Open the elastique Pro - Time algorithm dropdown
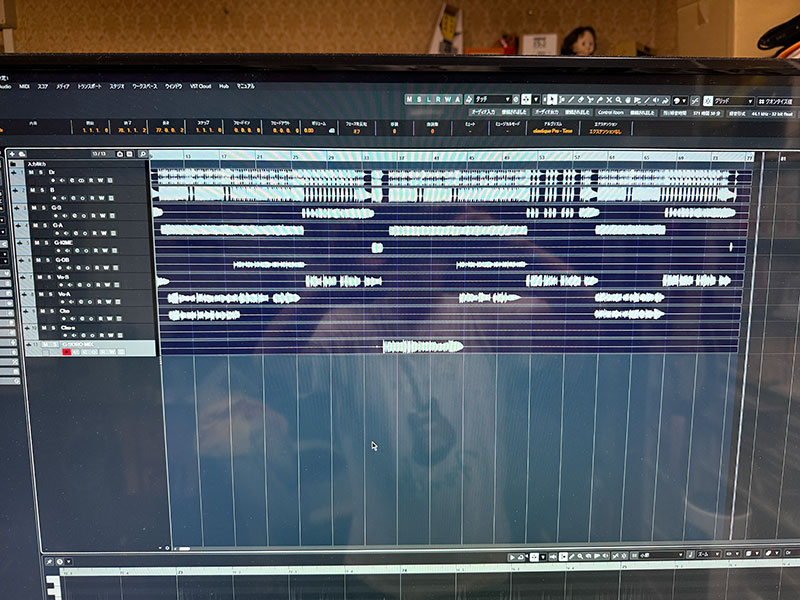The height and width of the screenshot is (600, 800). (553, 131)
